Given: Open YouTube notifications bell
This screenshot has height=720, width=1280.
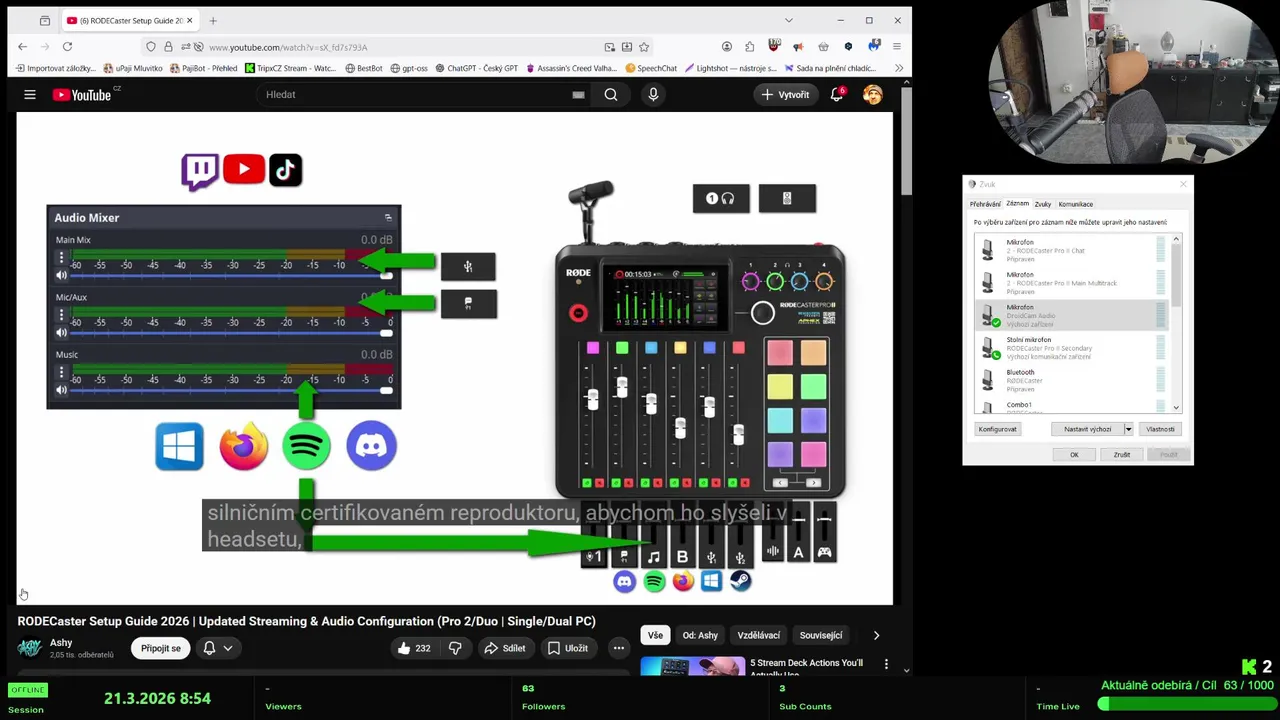Looking at the screenshot, I should pyautogui.click(x=837, y=94).
